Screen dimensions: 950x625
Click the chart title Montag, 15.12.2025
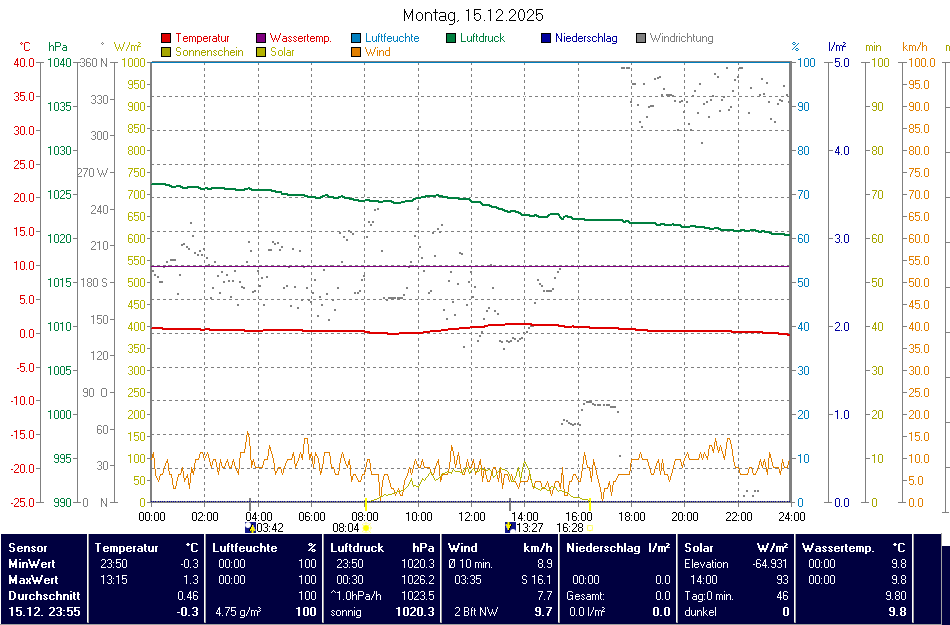pos(473,15)
